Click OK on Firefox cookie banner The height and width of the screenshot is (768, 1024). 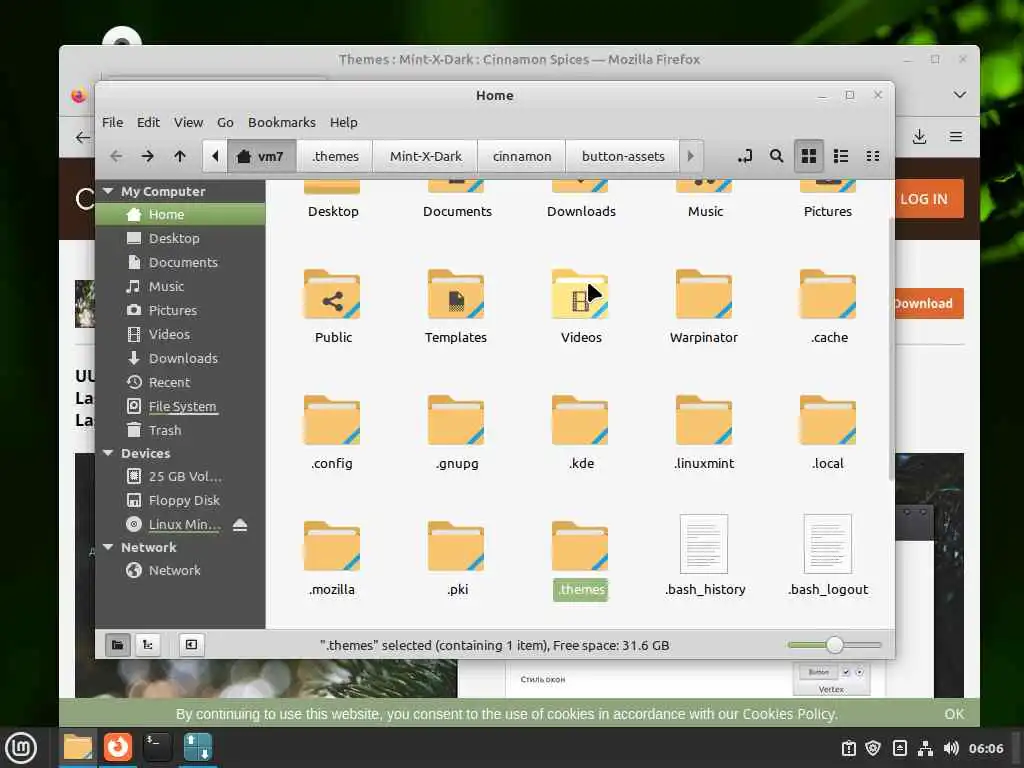click(953, 714)
